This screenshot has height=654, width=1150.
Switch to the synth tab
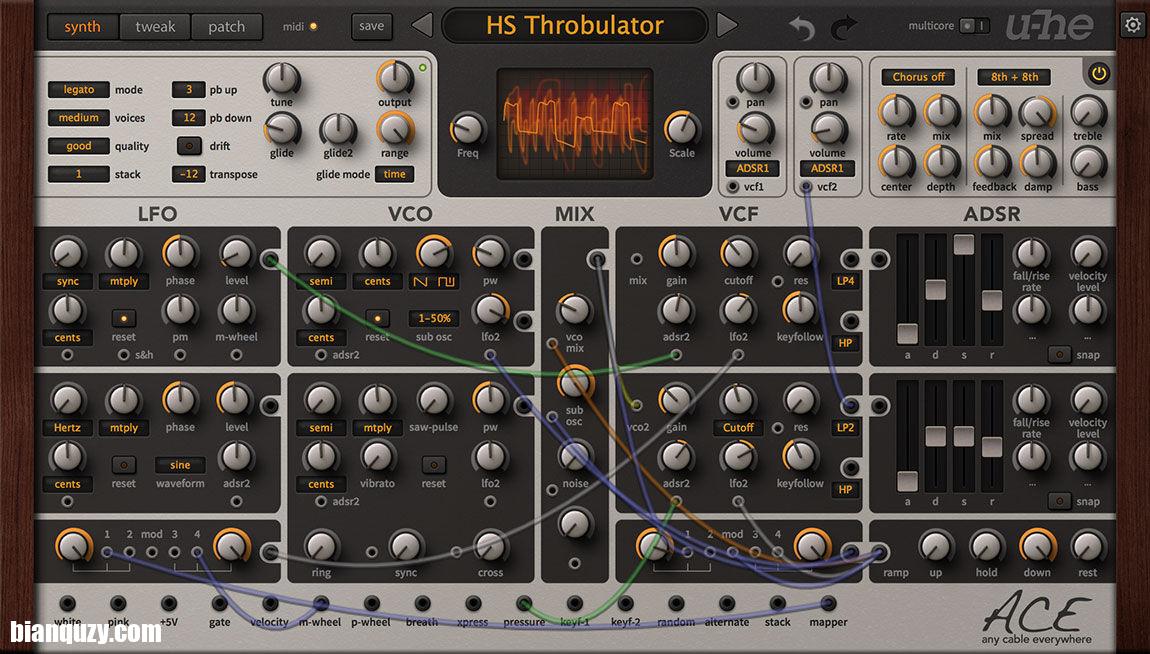[x=82, y=27]
